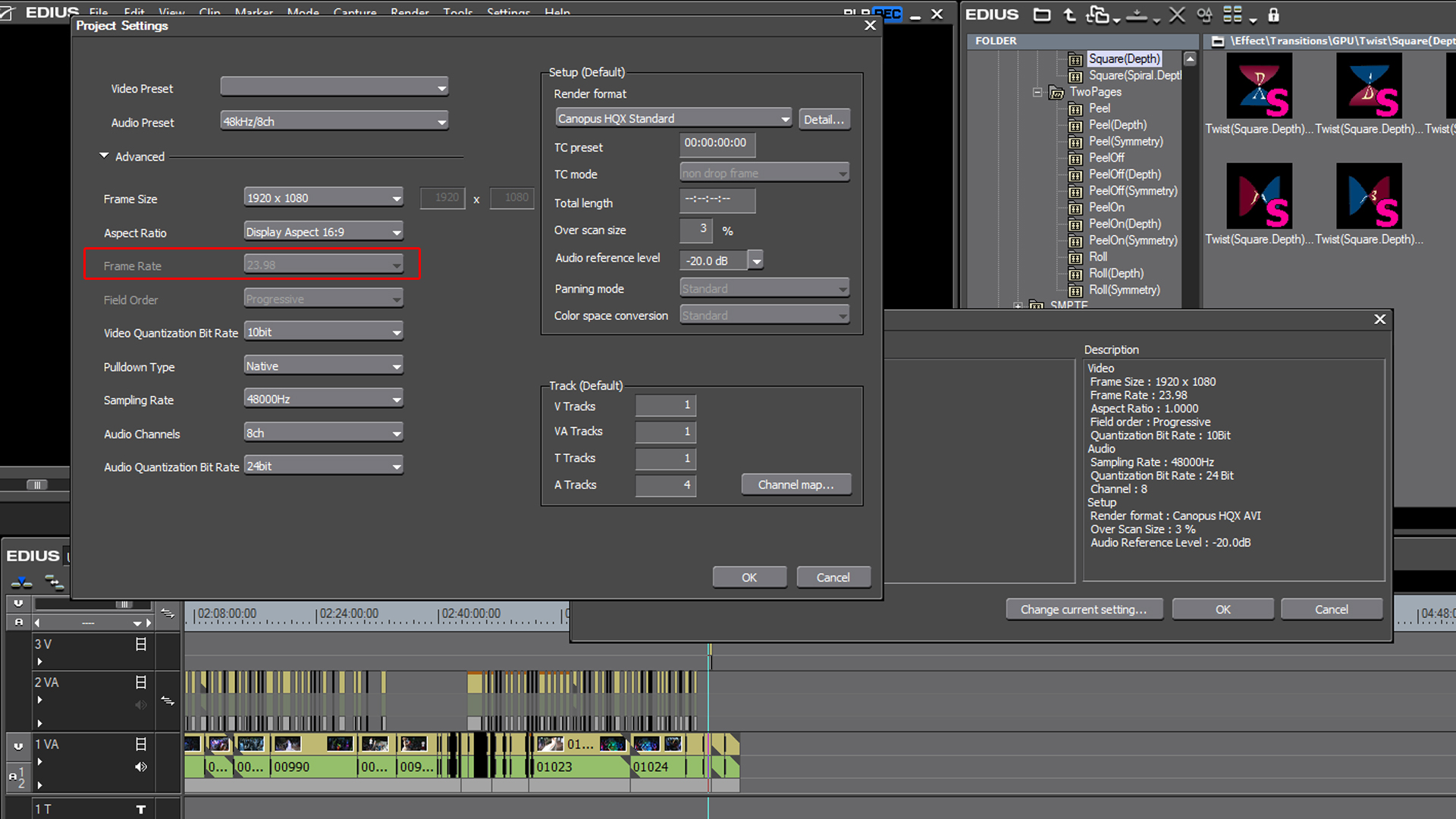The height and width of the screenshot is (819, 1456).
Task: Select PeelOff(Depth) in folder tree
Action: (1125, 174)
